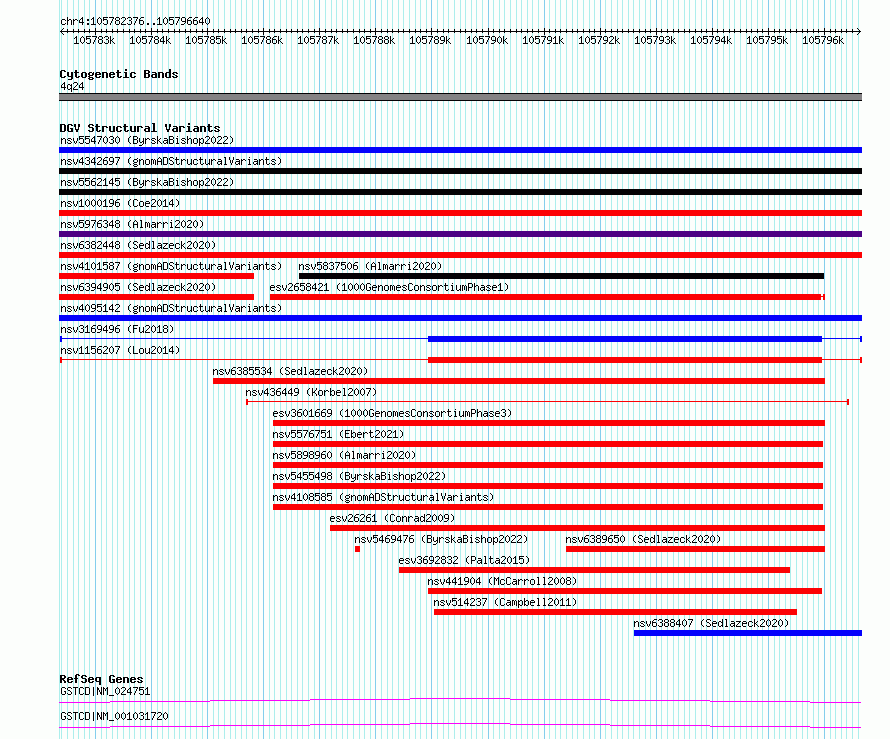Select esv2658421 (1000GenomesConsortiumPhase1) label
The image size is (890, 739).
coord(389,287)
